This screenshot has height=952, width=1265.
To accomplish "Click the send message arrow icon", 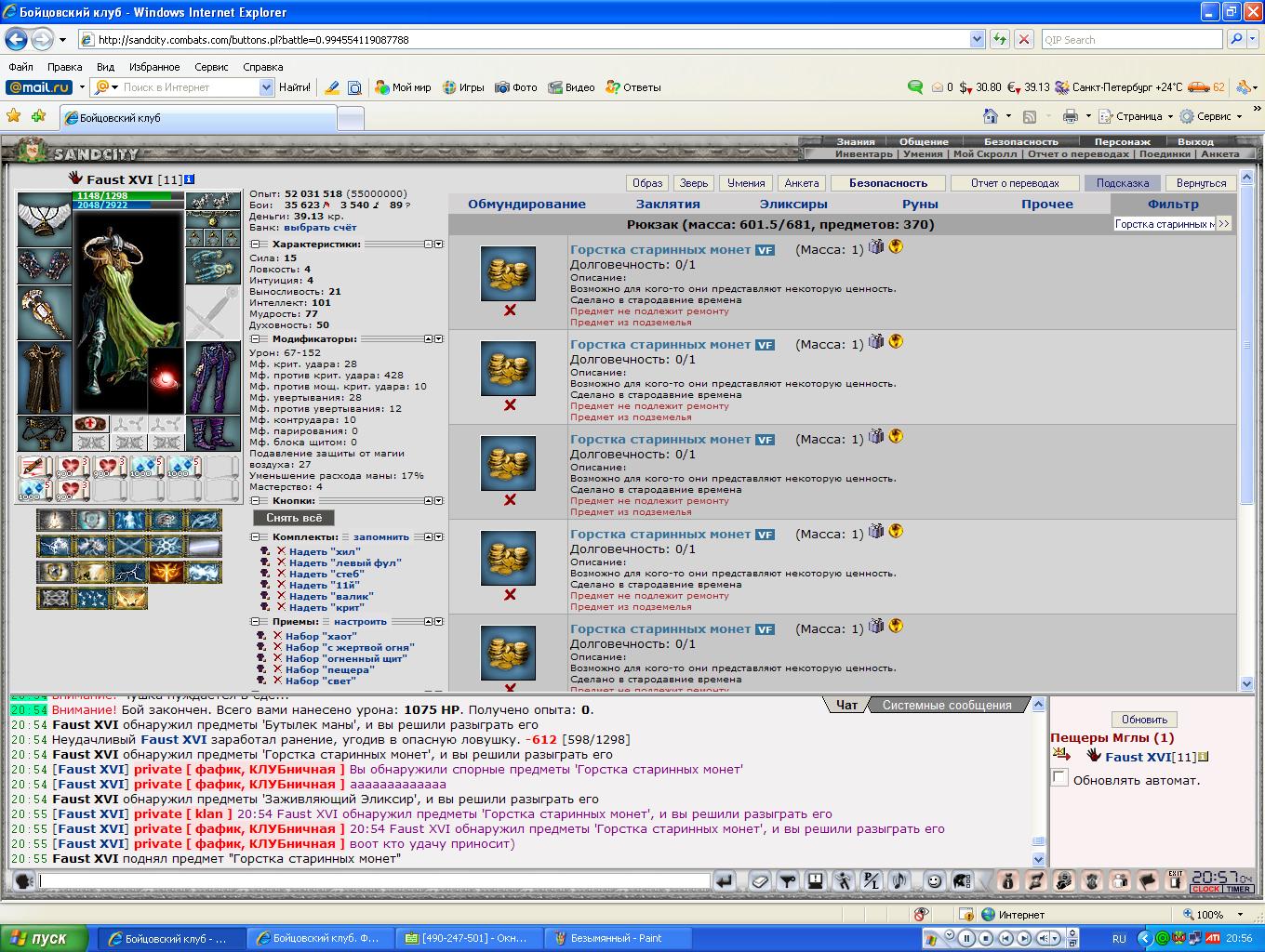I will click(725, 880).
